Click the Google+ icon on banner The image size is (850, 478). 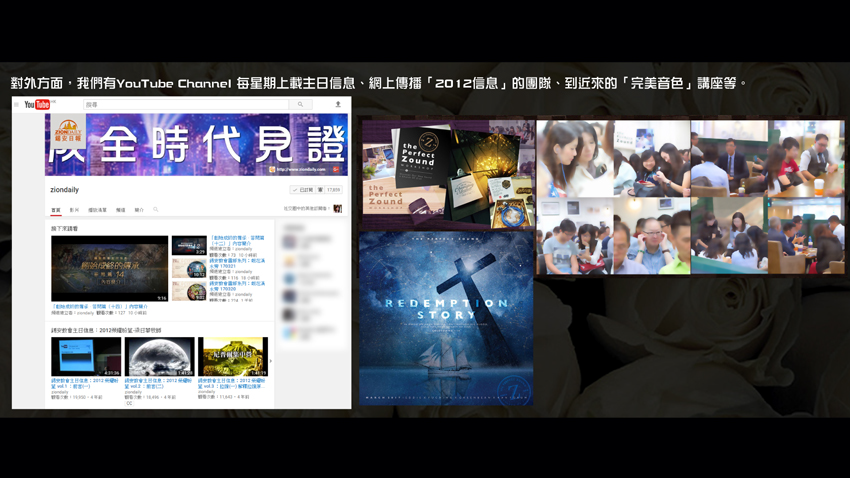(x=336, y=170)
